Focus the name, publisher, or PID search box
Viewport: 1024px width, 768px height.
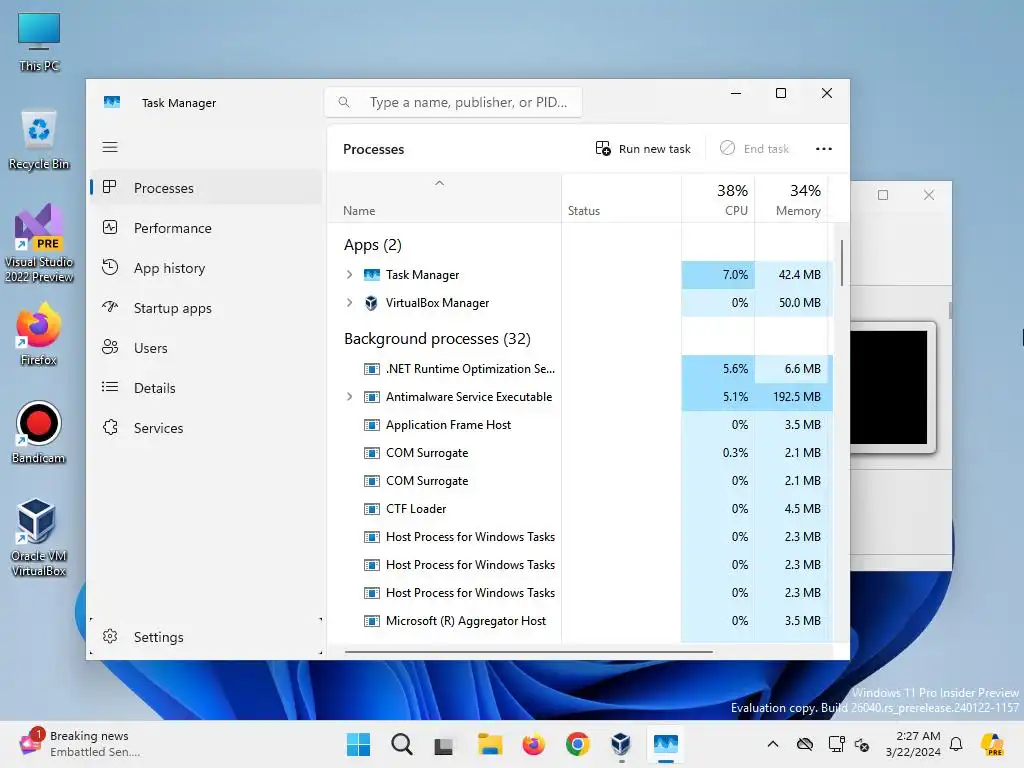tap(453, 103)
